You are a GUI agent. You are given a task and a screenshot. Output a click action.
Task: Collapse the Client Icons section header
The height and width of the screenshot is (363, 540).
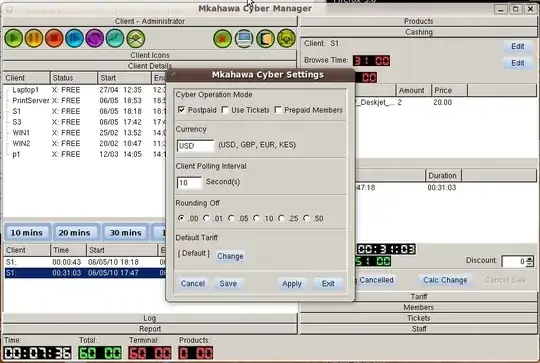pos(150,55)
